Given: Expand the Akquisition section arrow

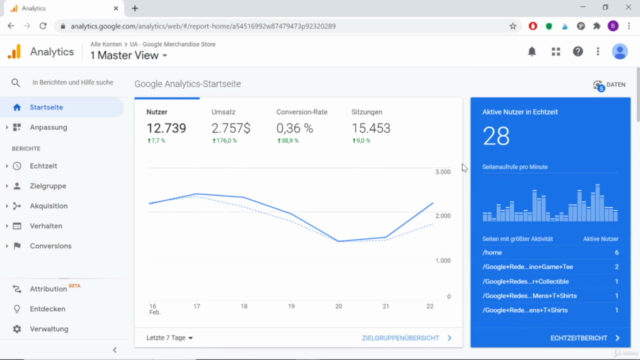Looking at the screenshot, I should (7, 206).
